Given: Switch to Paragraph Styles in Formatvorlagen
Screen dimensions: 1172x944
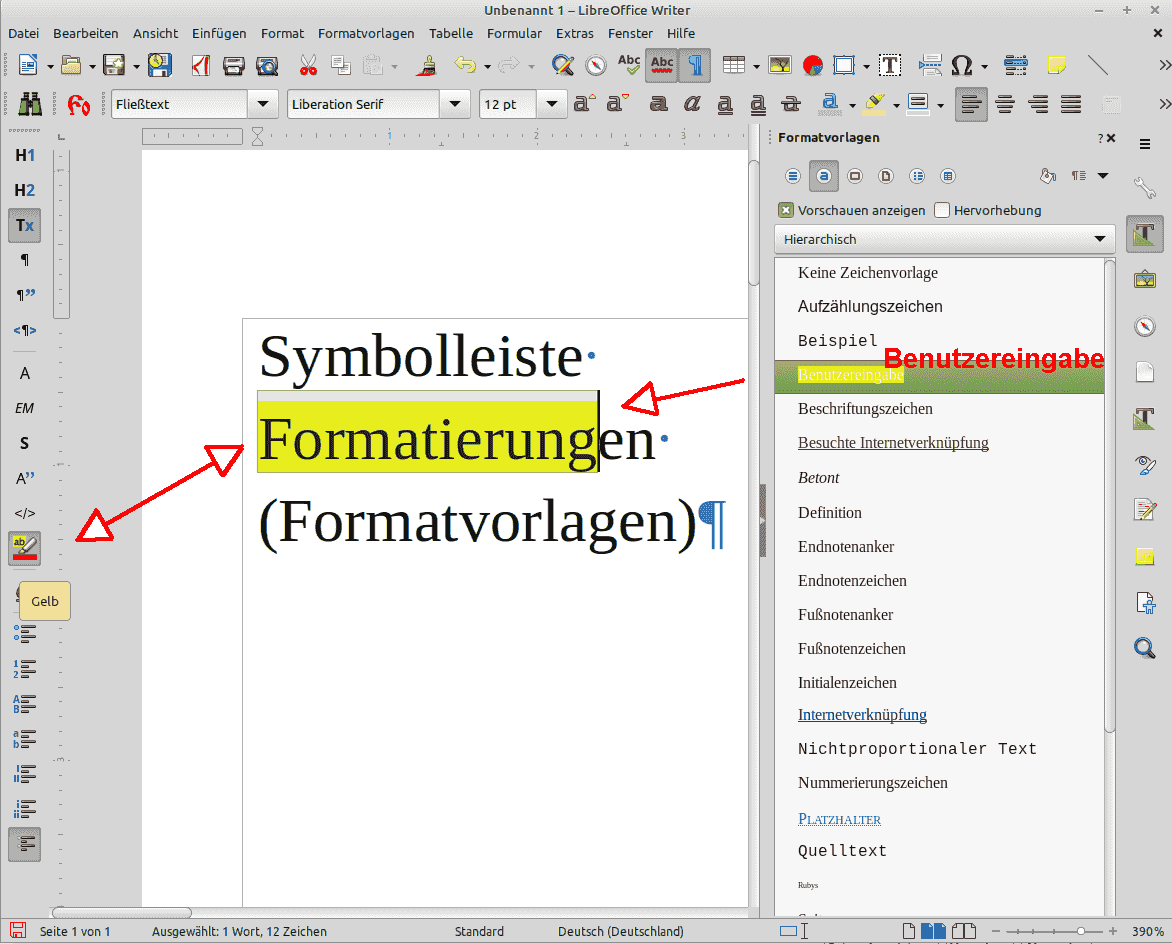Looking at the screenshot, I should [793, 176].
